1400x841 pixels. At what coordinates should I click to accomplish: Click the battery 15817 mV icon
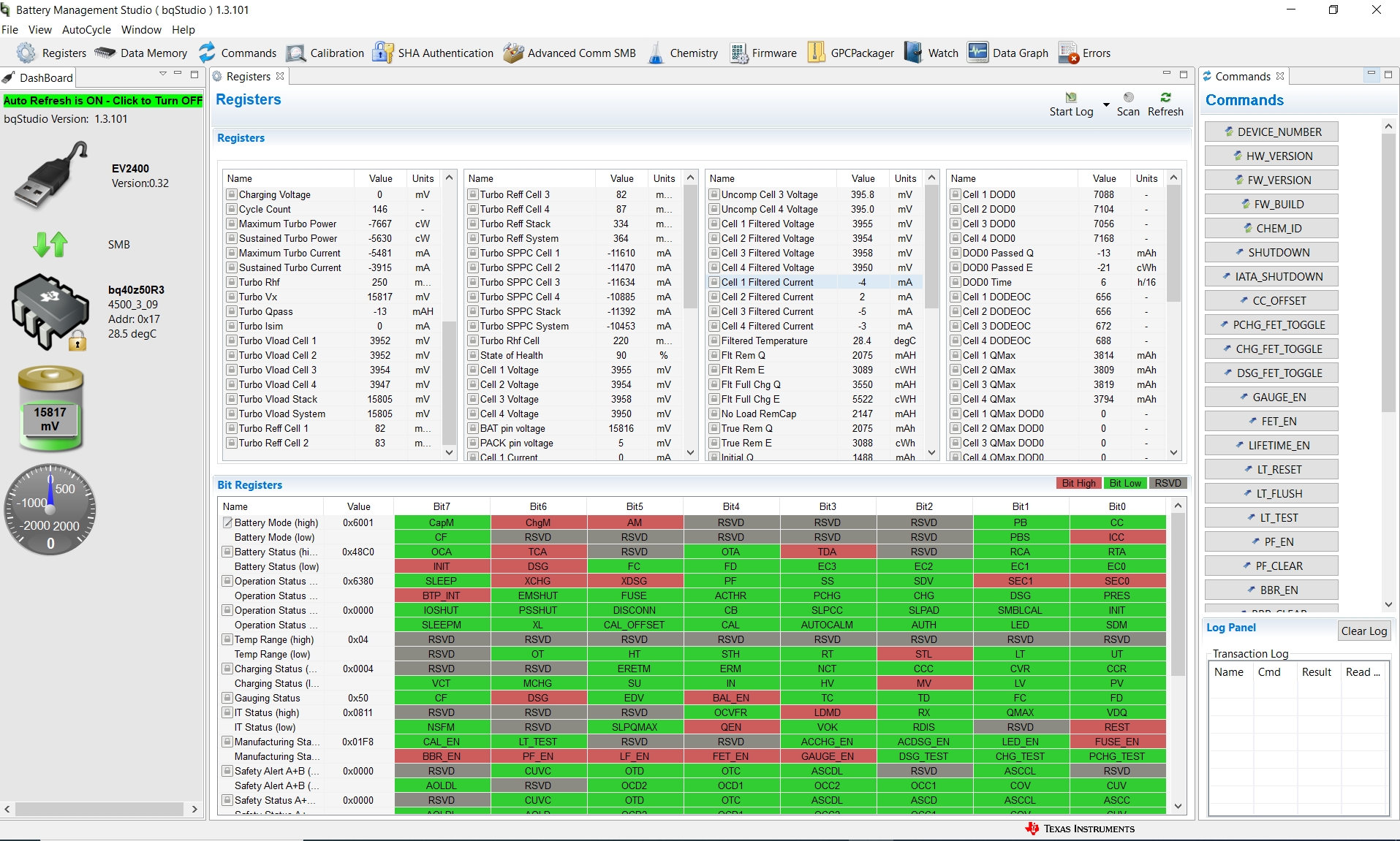click(x=50, y=408)
